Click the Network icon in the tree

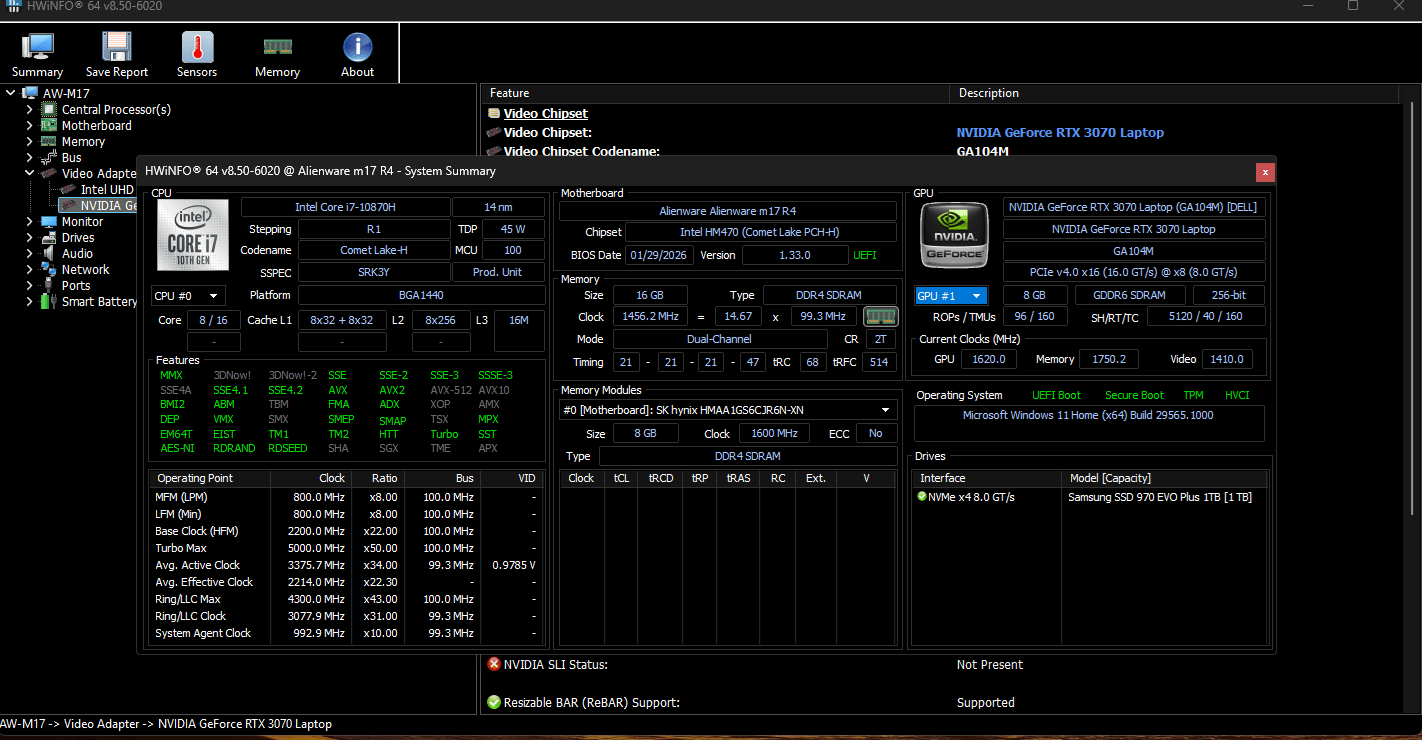coord(48,270)
